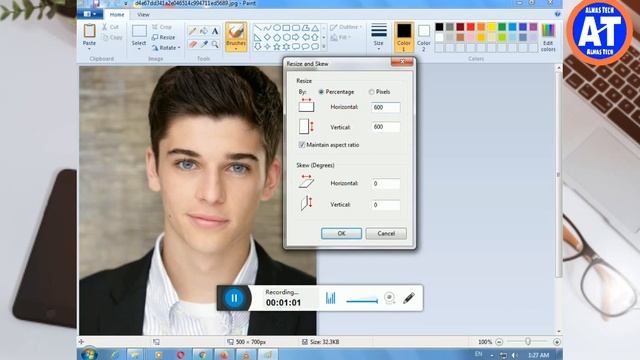
Task: Open the Rotate dropdown
Action: pyautogui.click(x=166, y=48)
